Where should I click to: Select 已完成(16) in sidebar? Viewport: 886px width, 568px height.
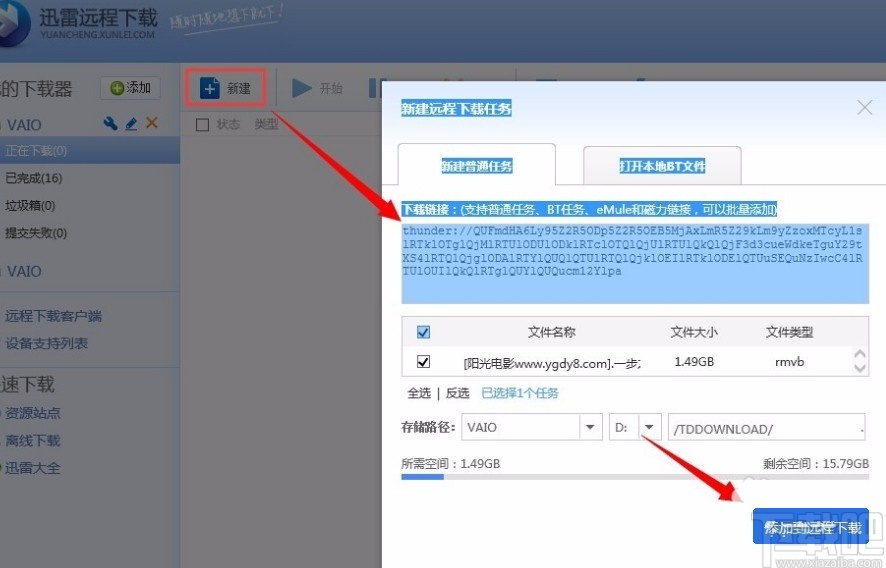point(33,178)
